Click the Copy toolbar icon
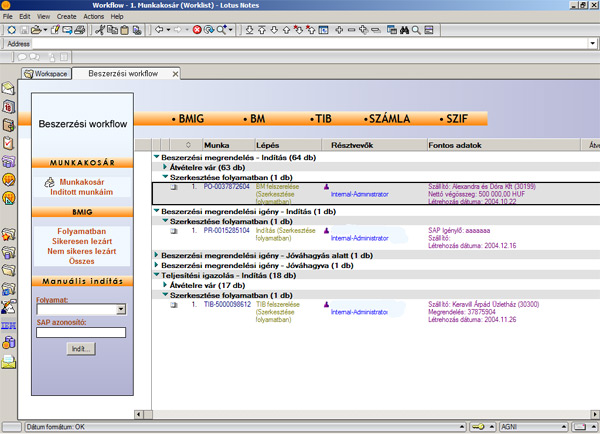Image resolution: width=600 pixels, height=434 pixels. tap(112, 30)
